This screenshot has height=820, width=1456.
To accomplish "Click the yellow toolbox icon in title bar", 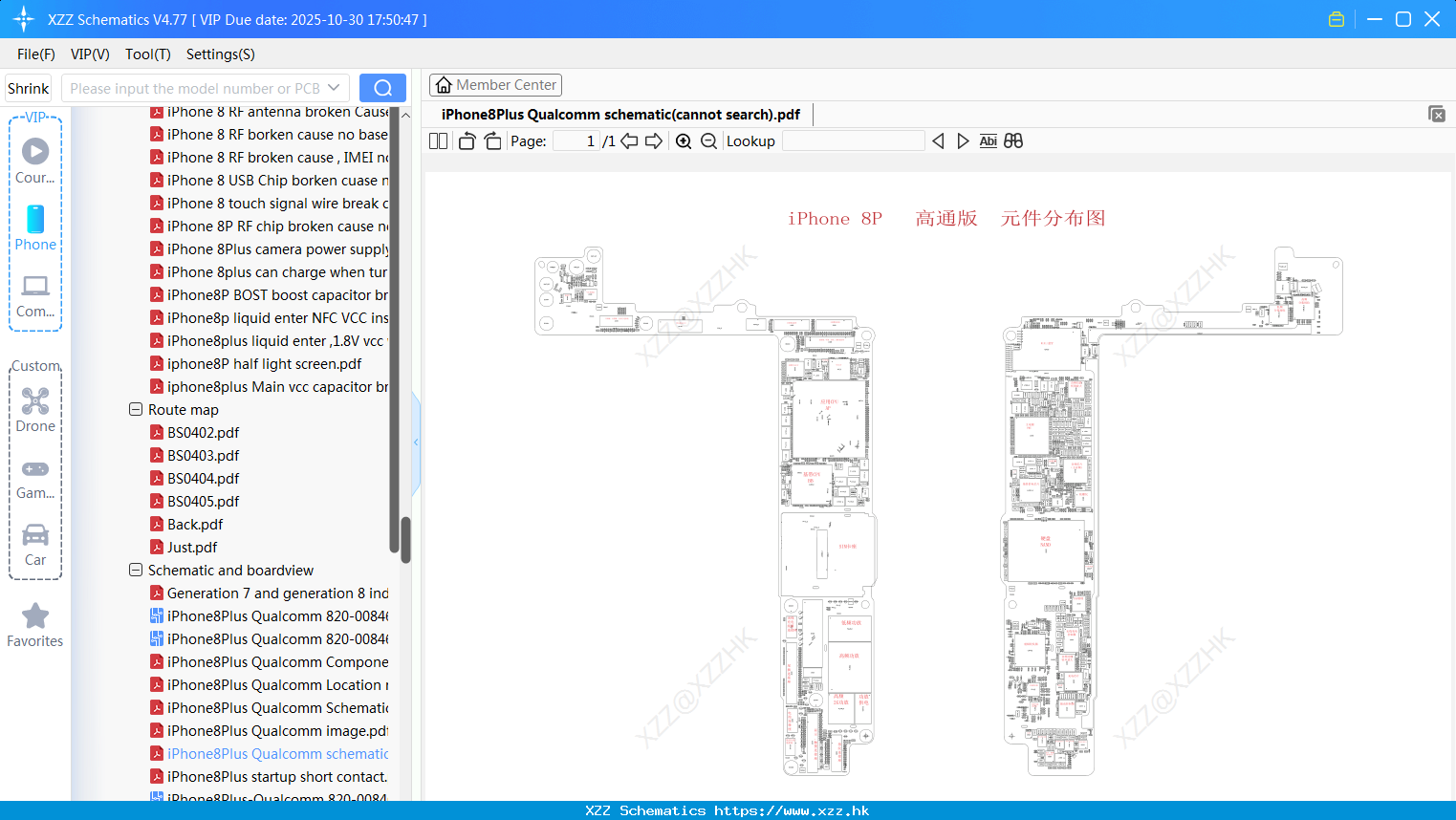I will (x=1336, y=19).
